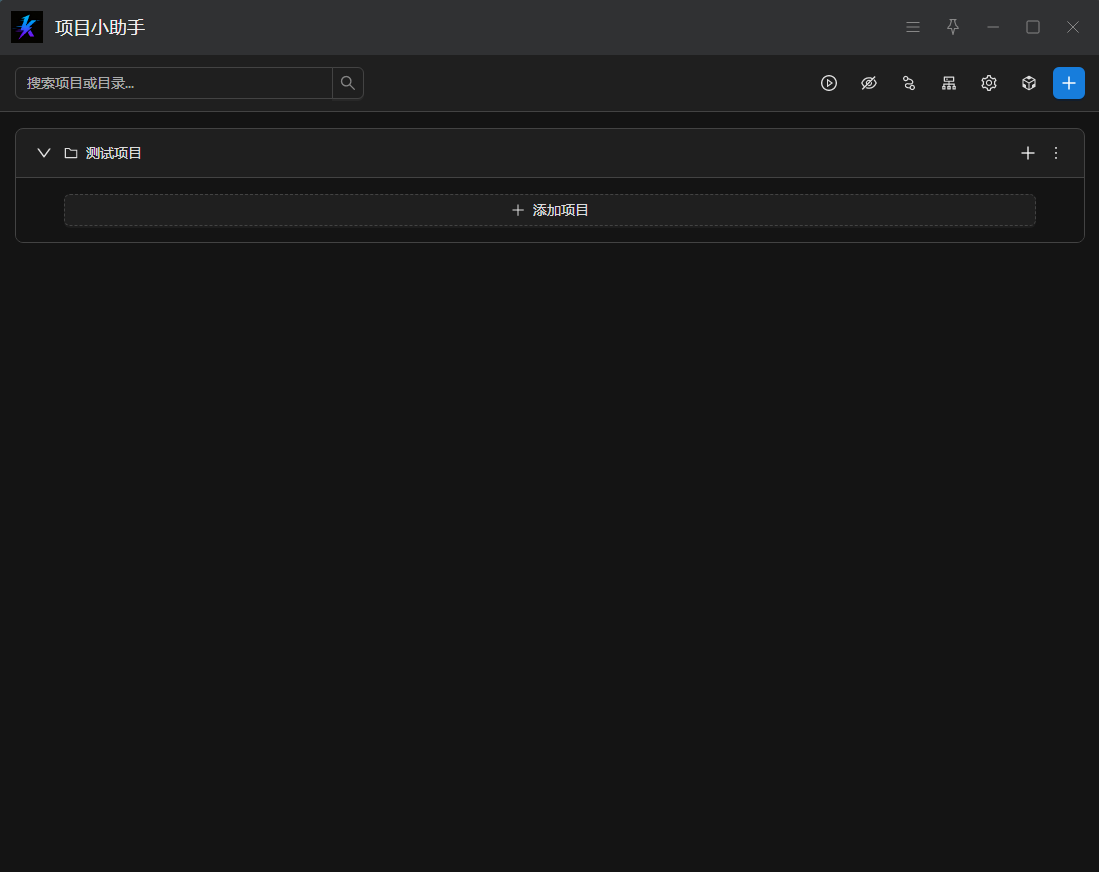Click the play circle toolbar icon
Screen dimensions: 1099x872
(828, 83)
